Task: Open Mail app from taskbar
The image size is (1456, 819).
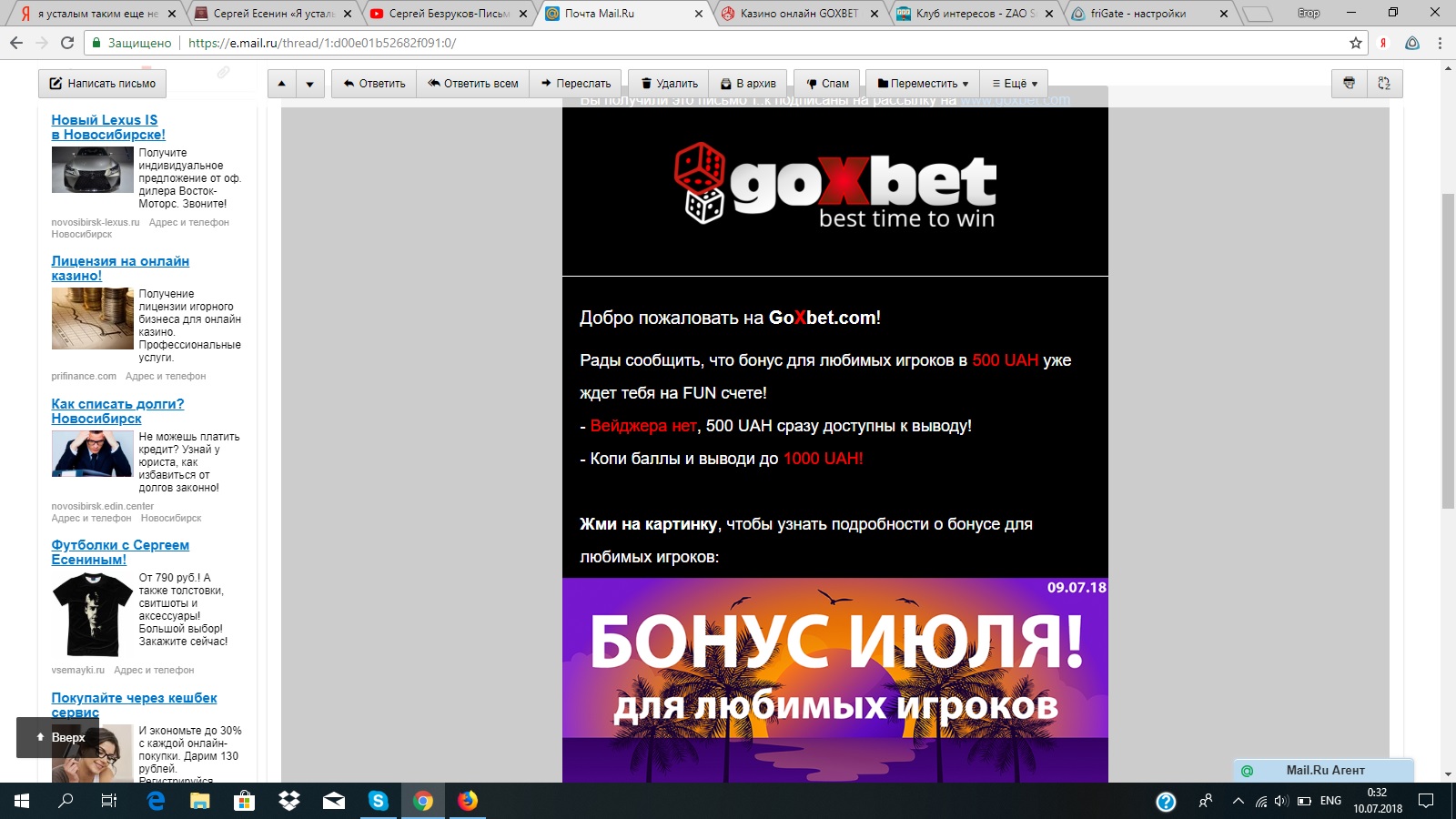Action: [334, 801]
